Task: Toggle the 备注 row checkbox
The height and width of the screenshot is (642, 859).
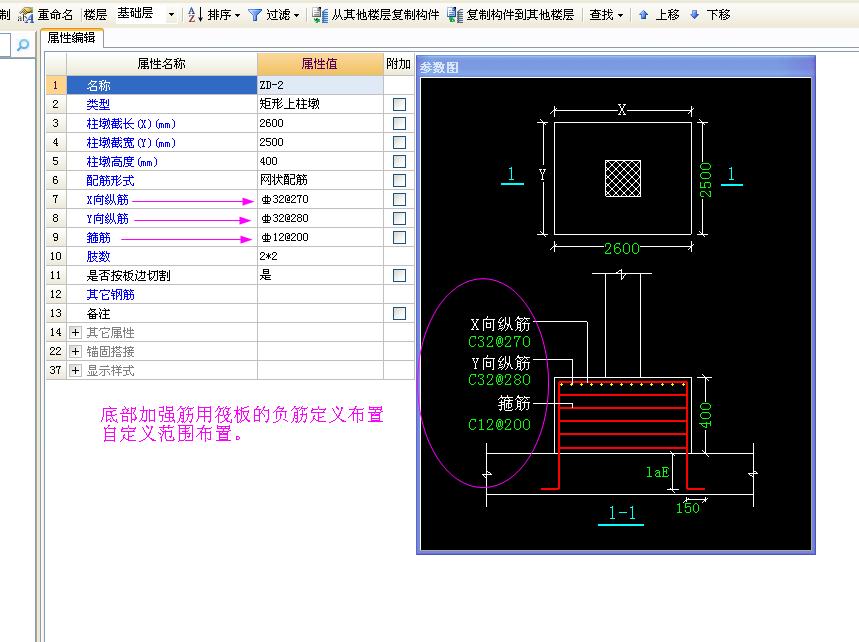Action: tap(399, 313)
